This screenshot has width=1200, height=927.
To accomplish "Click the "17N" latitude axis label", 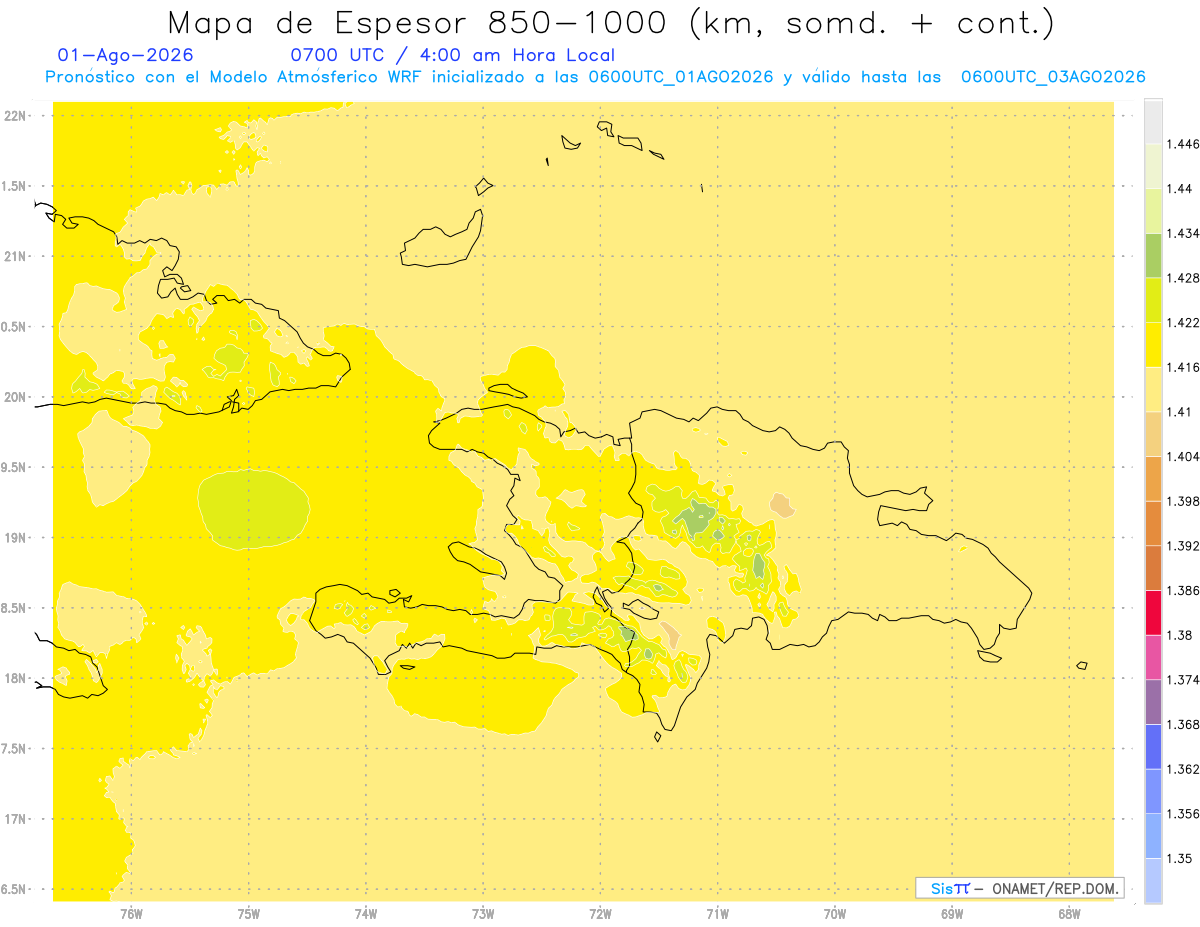I will [16, 820].
